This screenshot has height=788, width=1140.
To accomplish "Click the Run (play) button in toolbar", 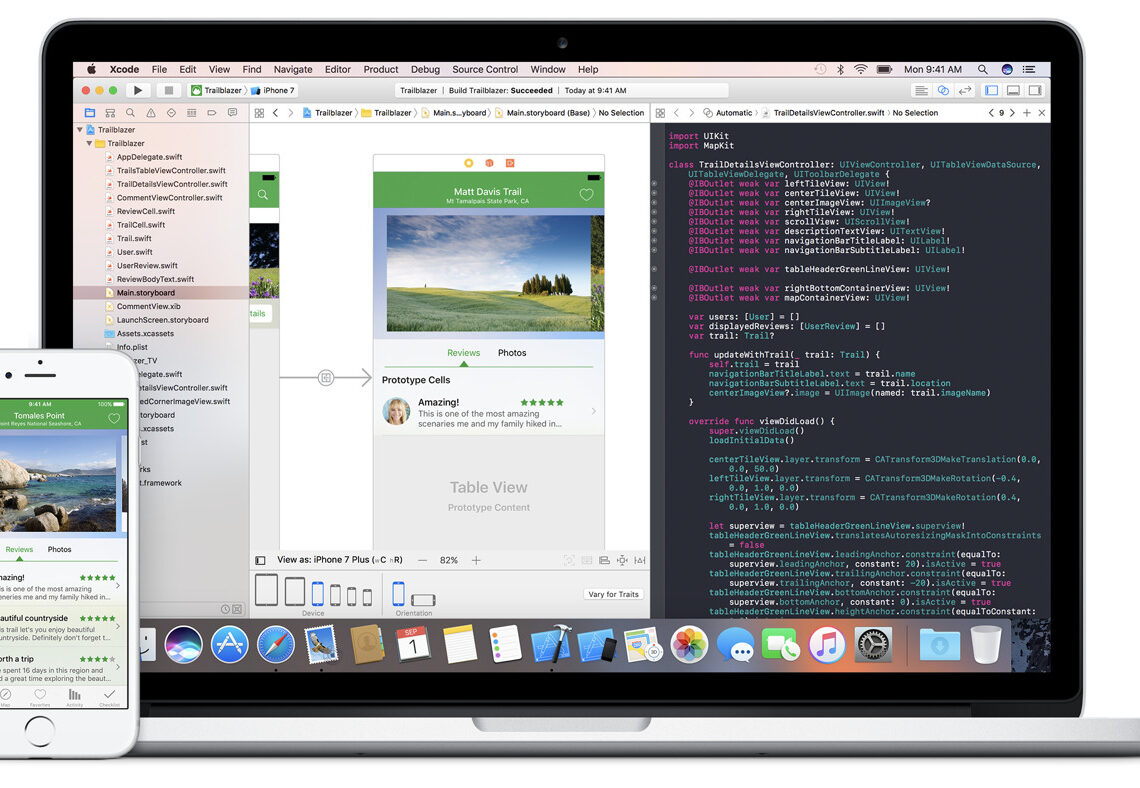I will click(x=138, y=90).
